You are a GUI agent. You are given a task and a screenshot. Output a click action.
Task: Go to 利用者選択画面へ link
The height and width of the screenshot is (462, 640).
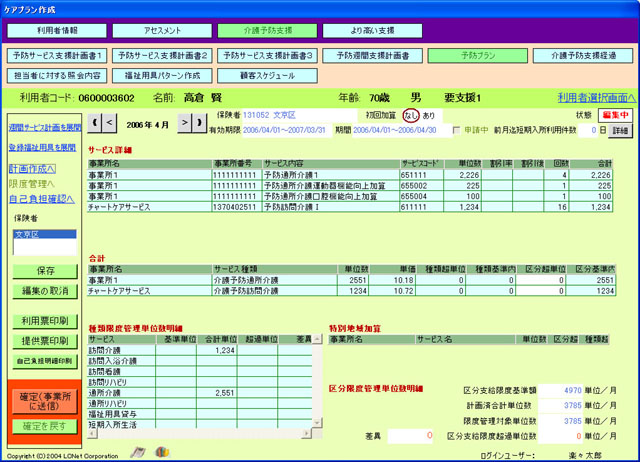[x=596, y=98]
